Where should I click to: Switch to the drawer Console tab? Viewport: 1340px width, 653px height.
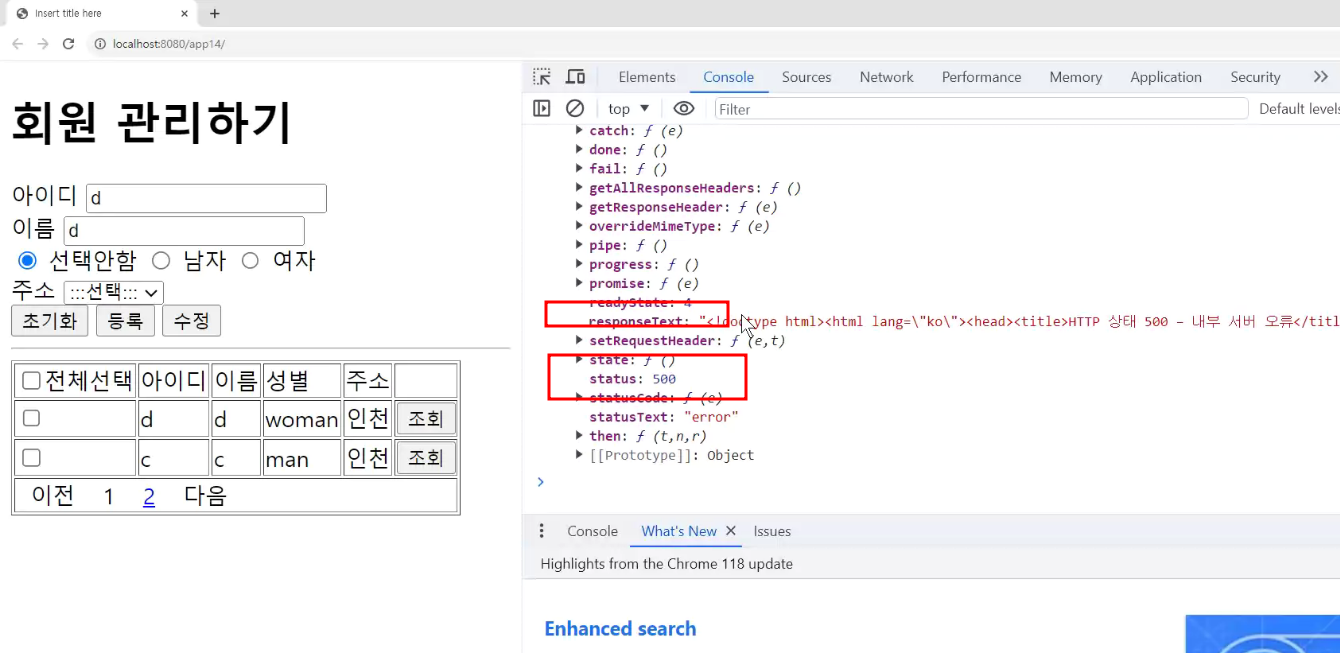point(593,531)
